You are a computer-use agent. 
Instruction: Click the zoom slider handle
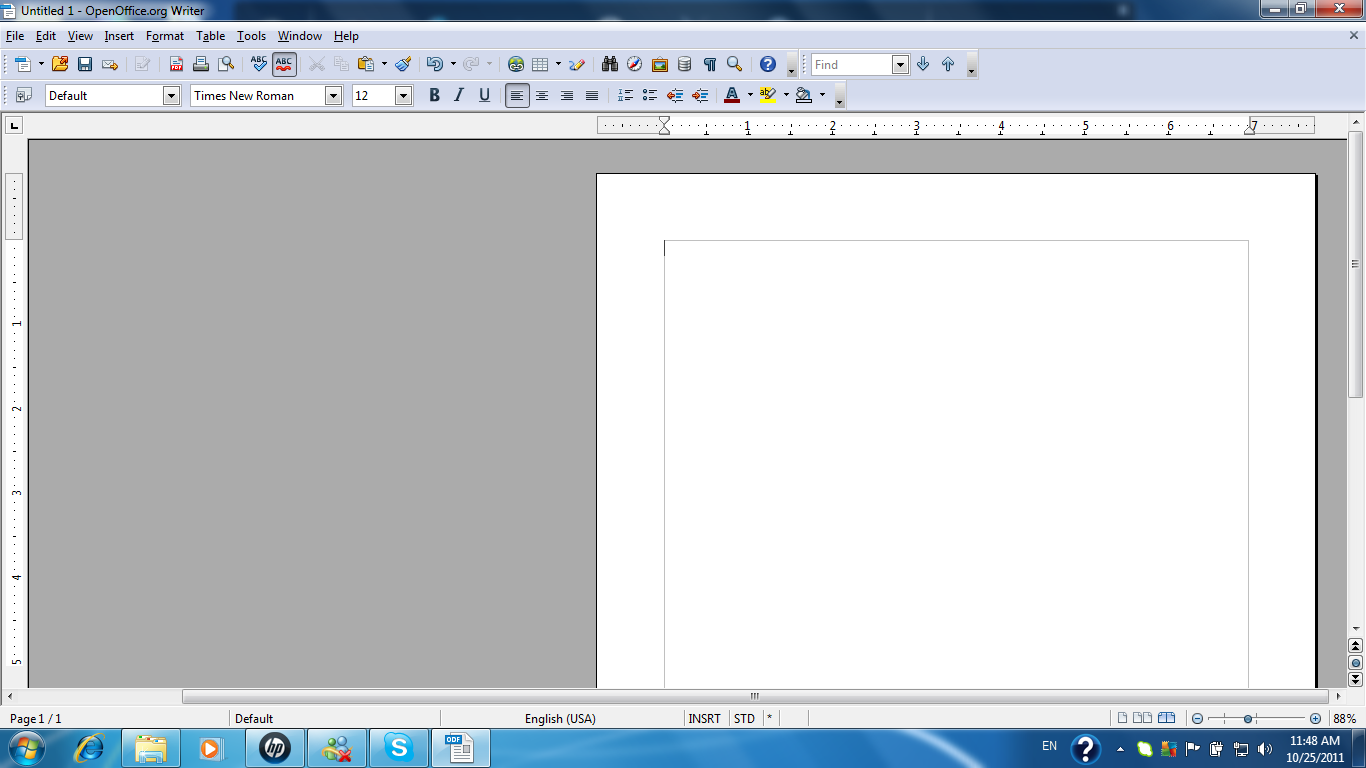point(1248,718)
